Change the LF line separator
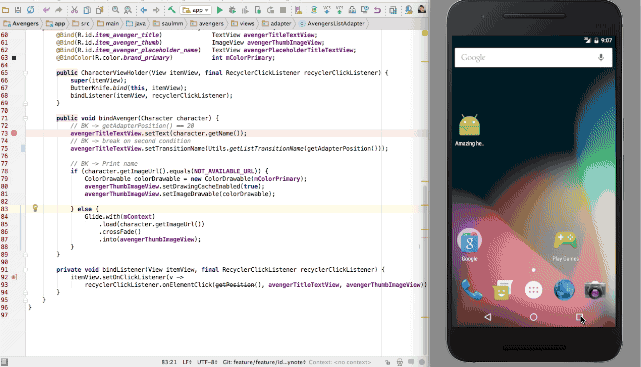 tap(187, 362)
